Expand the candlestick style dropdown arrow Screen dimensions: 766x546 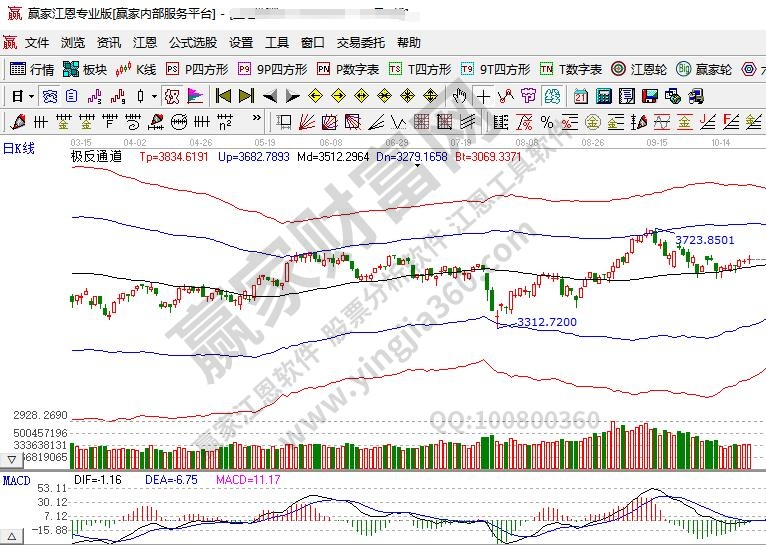click(153, 96)
